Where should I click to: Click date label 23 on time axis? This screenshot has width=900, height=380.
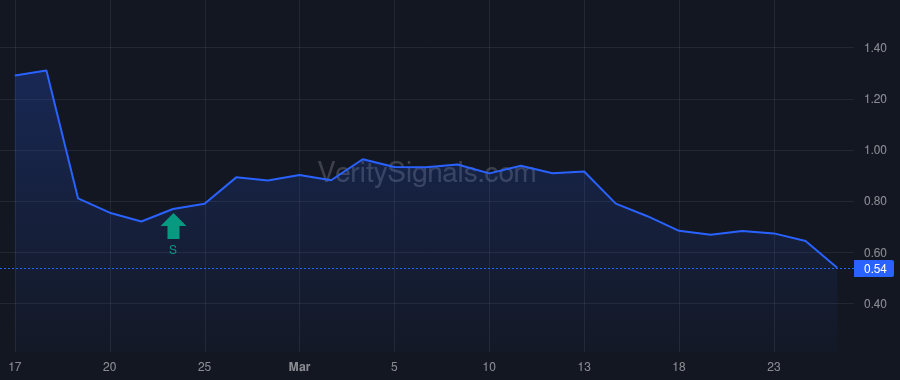click(x=774, y=366)
